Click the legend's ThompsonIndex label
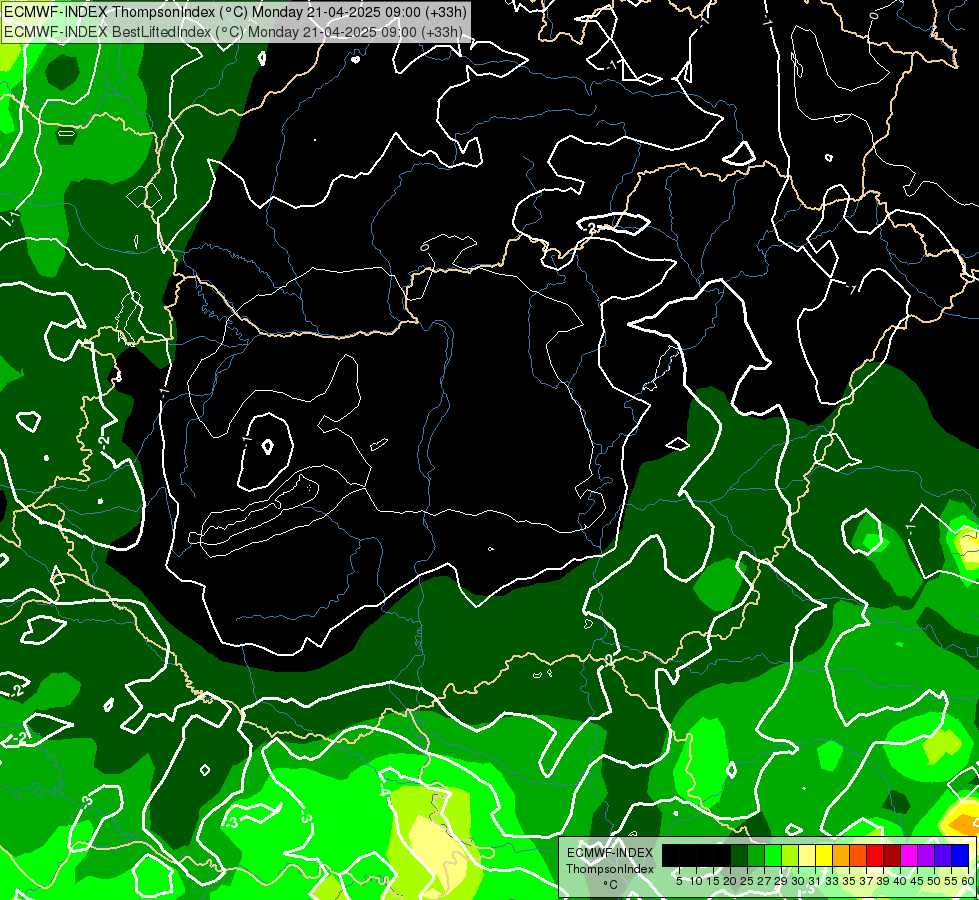 (x=610, y=869)
